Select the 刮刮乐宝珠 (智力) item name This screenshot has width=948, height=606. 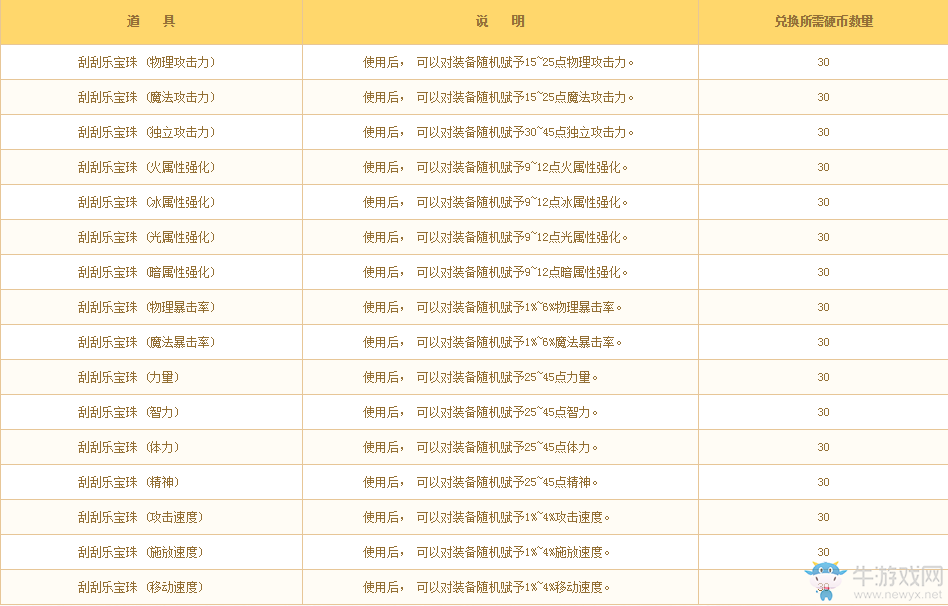pos(129,412)
